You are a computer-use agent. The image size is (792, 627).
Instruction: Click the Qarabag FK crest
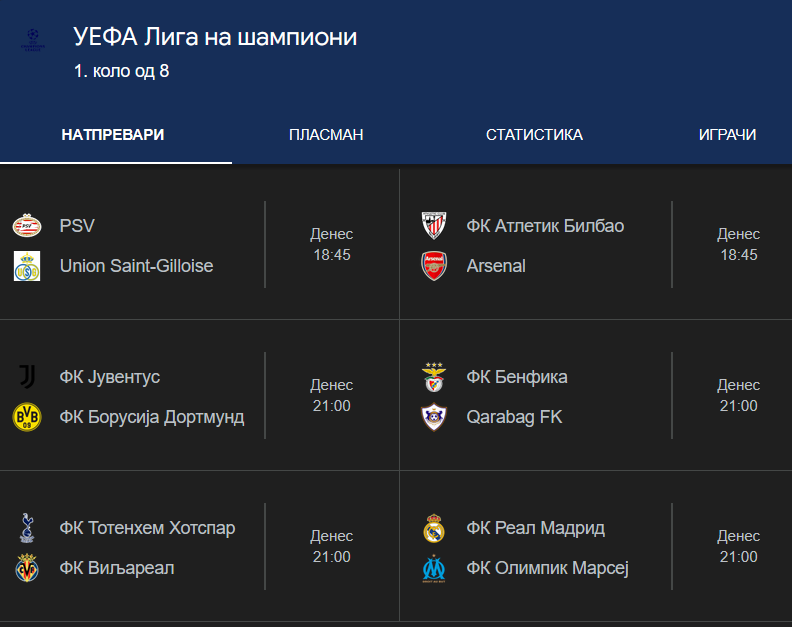coord(434,417)
